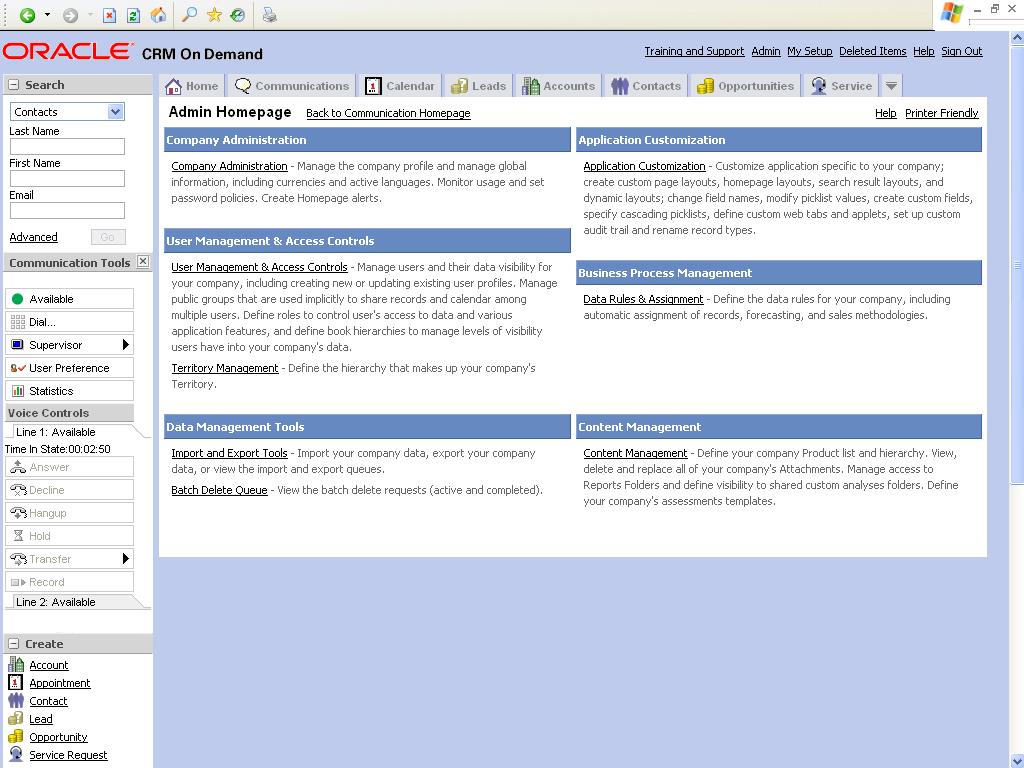1024x768 pixels.
Task: Open User Management & Access Controls link
Action: click(x=259, y=267)
